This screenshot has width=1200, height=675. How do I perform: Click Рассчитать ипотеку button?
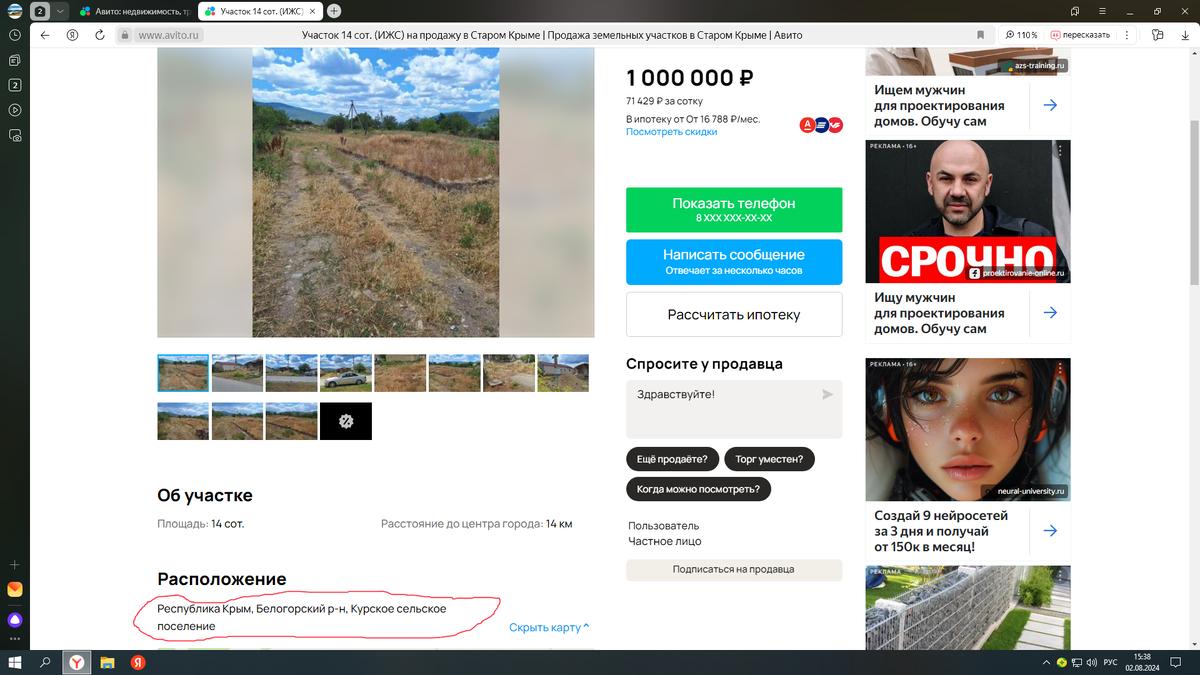[x=734, y=314]
